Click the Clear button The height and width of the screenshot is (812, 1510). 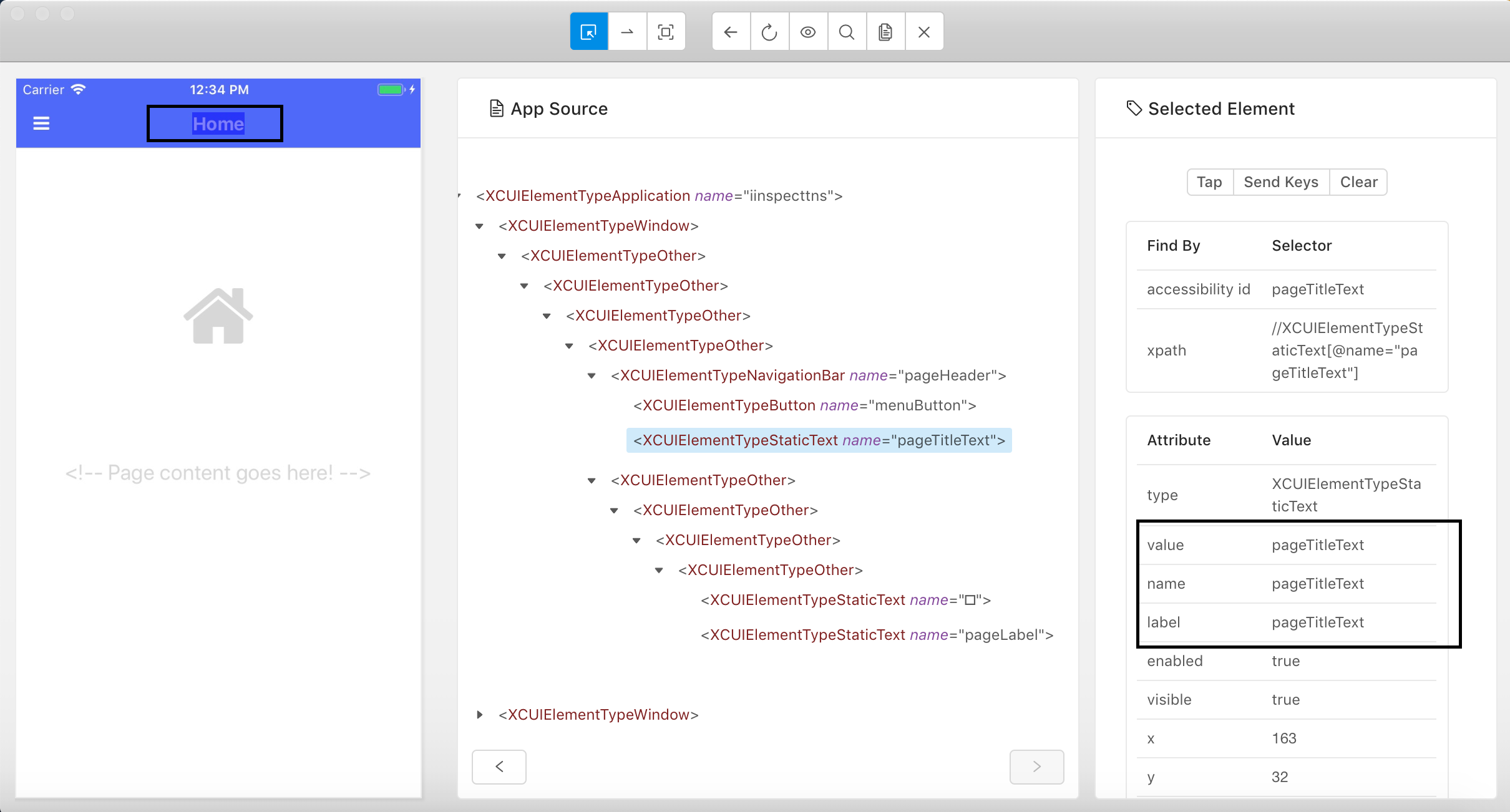pos(1358,182)
